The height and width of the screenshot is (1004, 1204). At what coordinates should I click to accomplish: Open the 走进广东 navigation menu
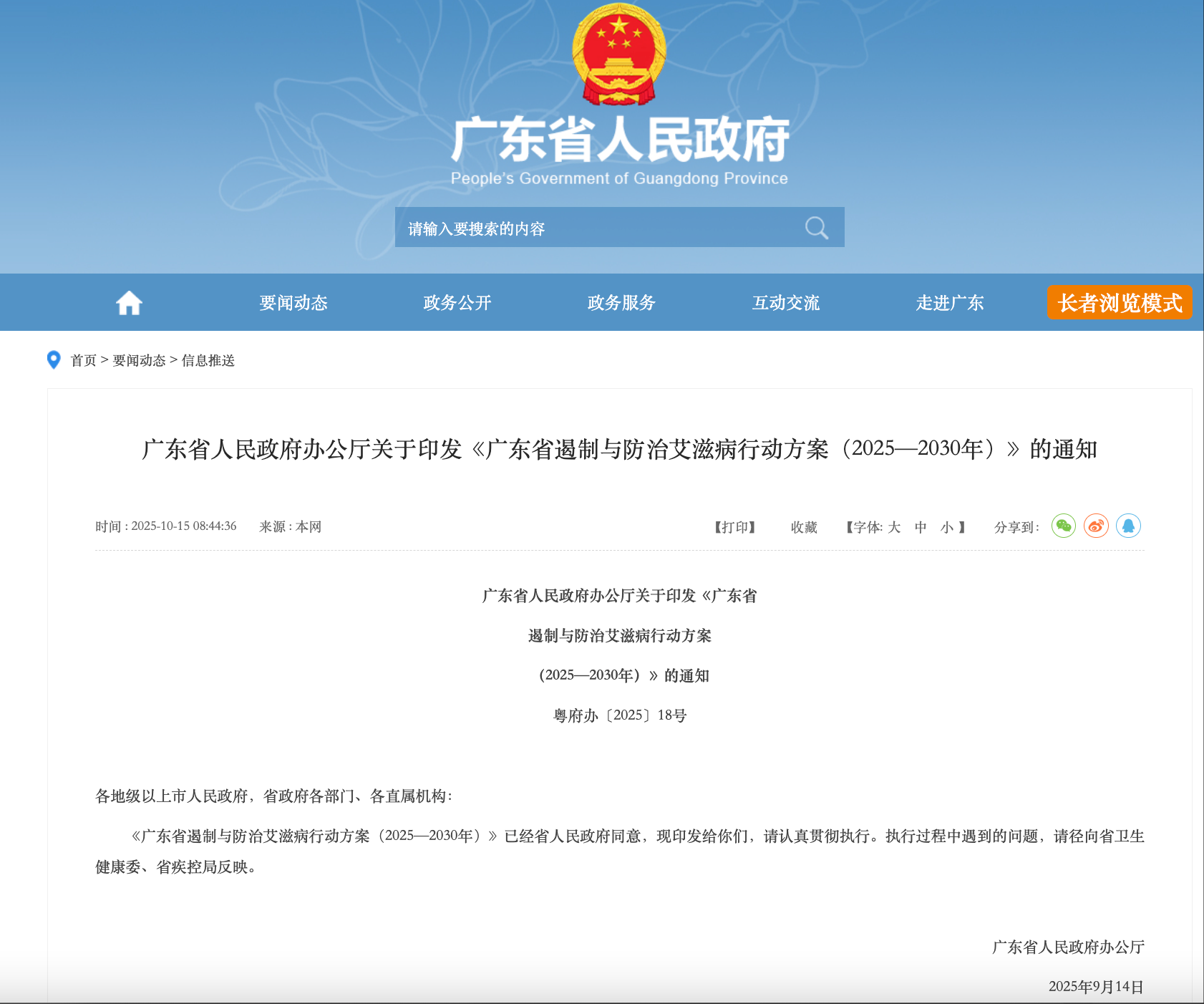point(950,303)
